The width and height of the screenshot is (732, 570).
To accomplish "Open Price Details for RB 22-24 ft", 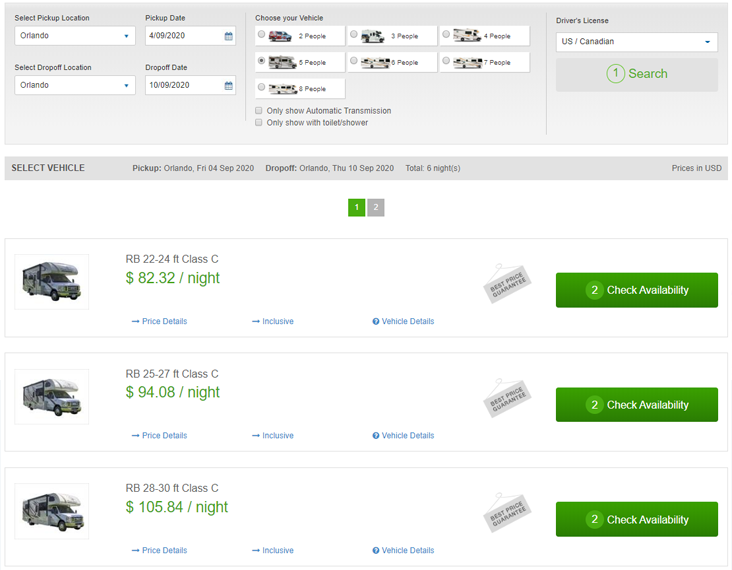I will (164, 321).
